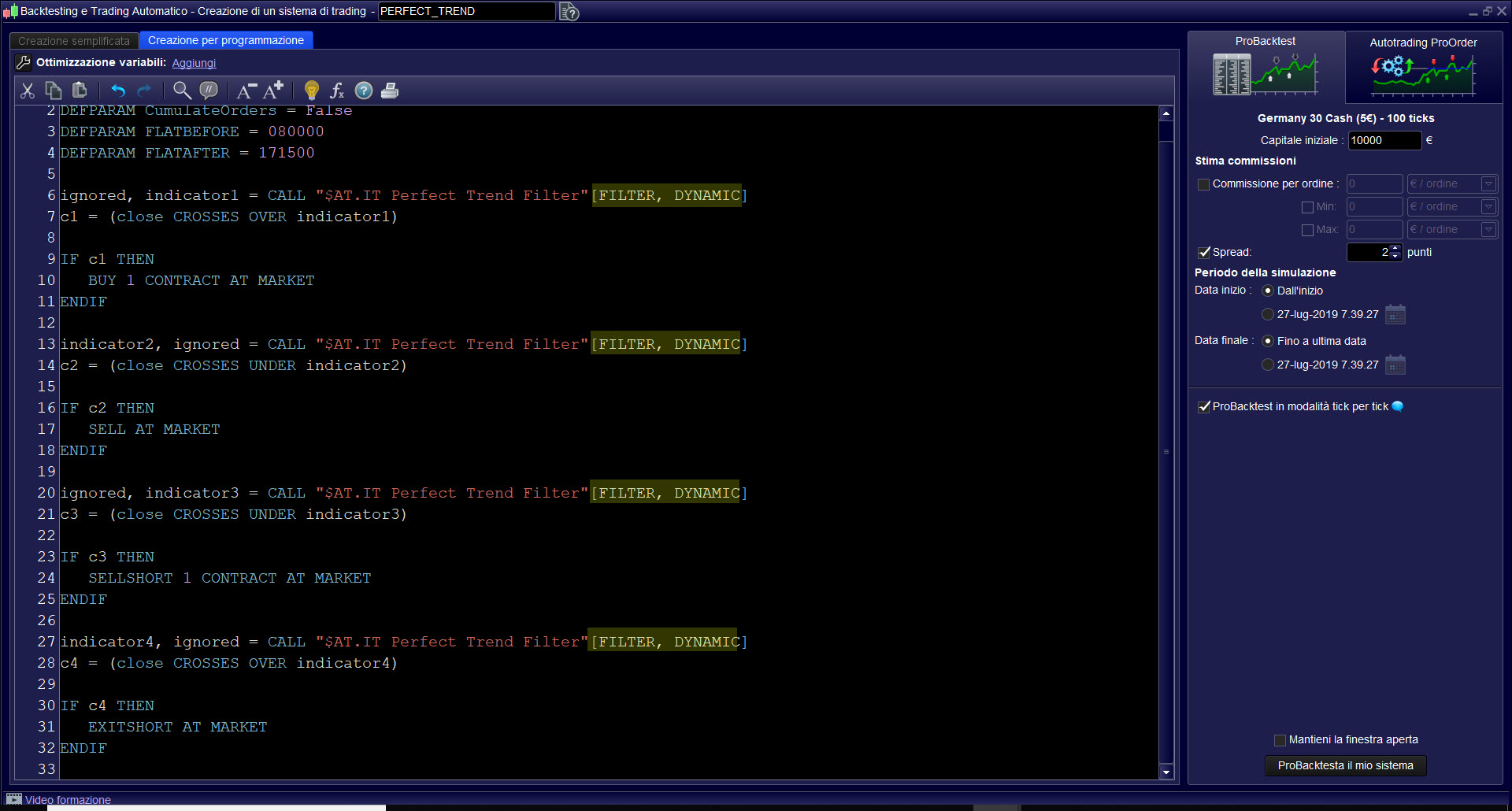The width and height of the screenshot is (1512, 811).
Task: Click the Capitale iniziale input field
Action: tap(1384, 140)
